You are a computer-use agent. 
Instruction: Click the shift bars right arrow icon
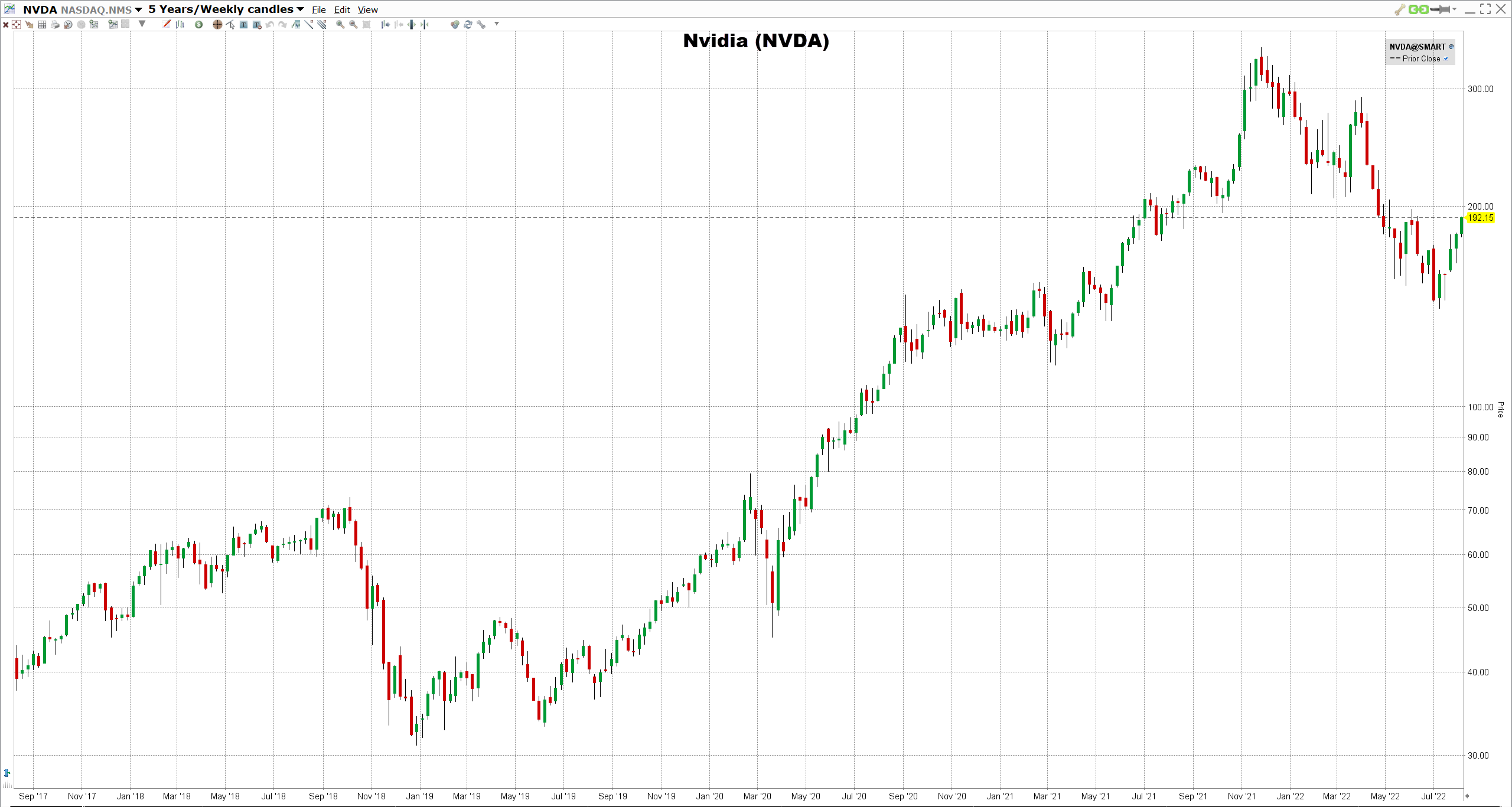coord(385,24)
